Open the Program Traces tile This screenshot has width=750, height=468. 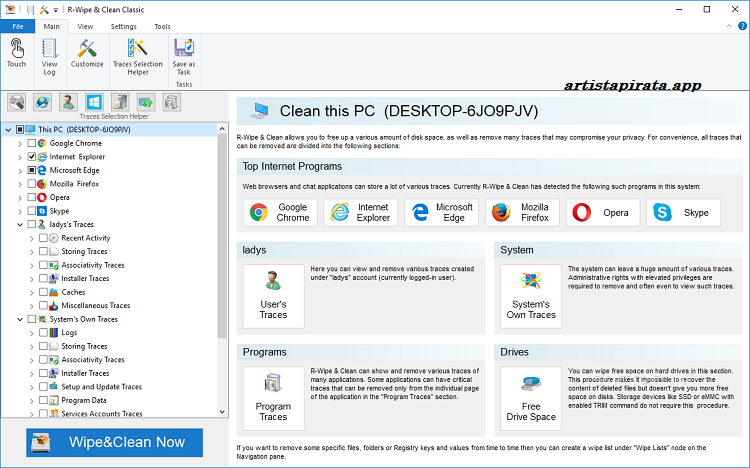273,397
